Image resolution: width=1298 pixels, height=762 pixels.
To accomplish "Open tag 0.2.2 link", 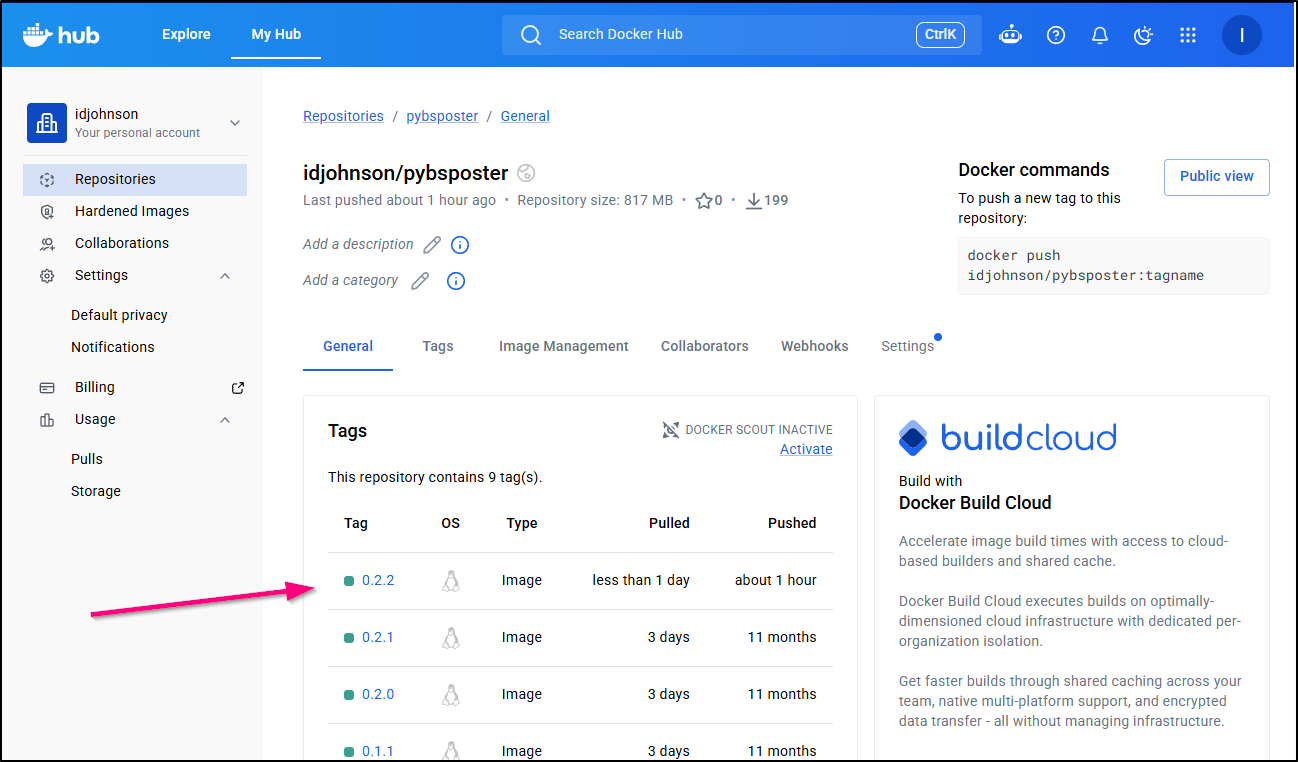I will pyautogui.click(x=378, y=580).
